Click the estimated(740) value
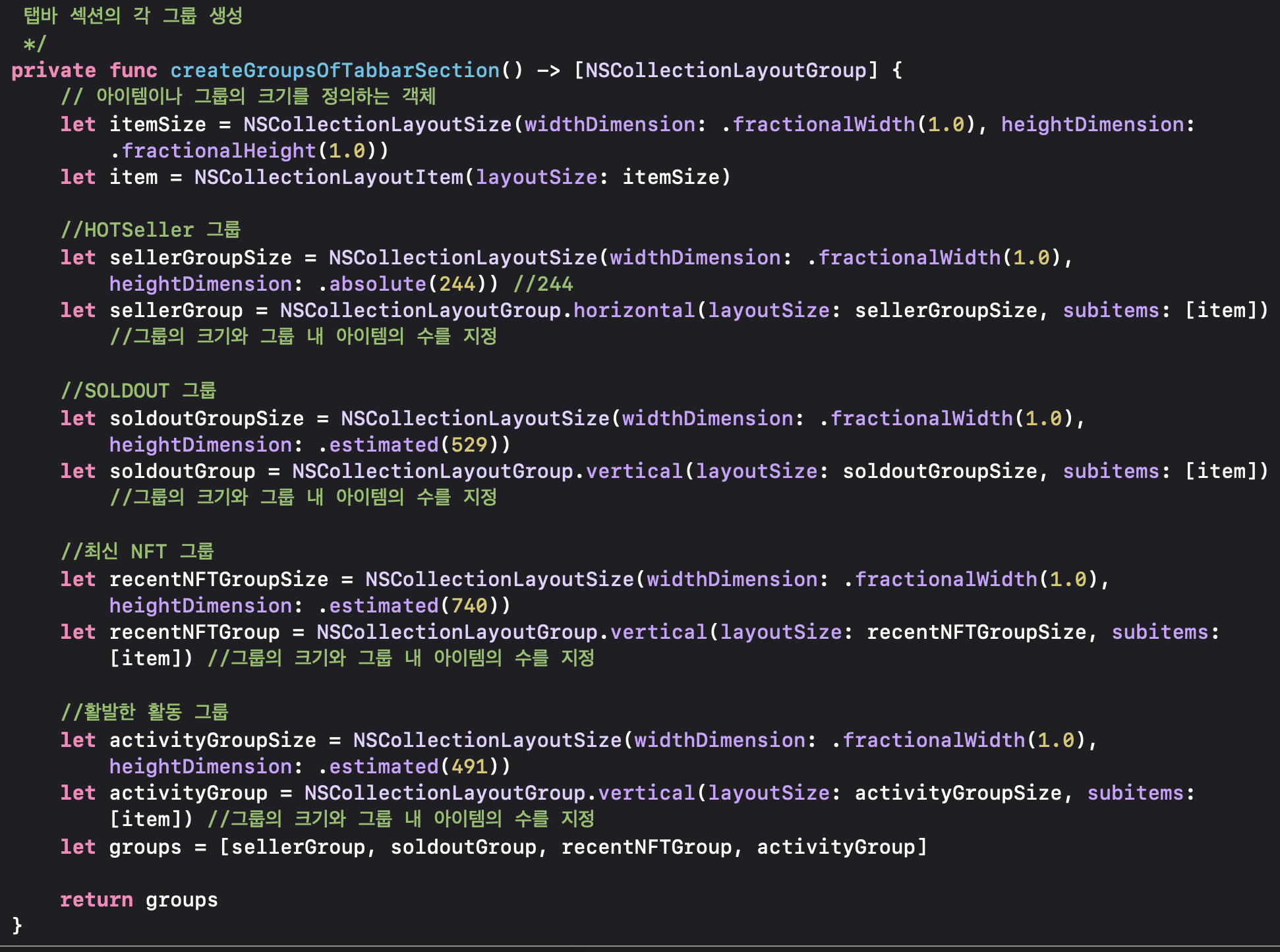1280x952 pixels. (408, 606)
